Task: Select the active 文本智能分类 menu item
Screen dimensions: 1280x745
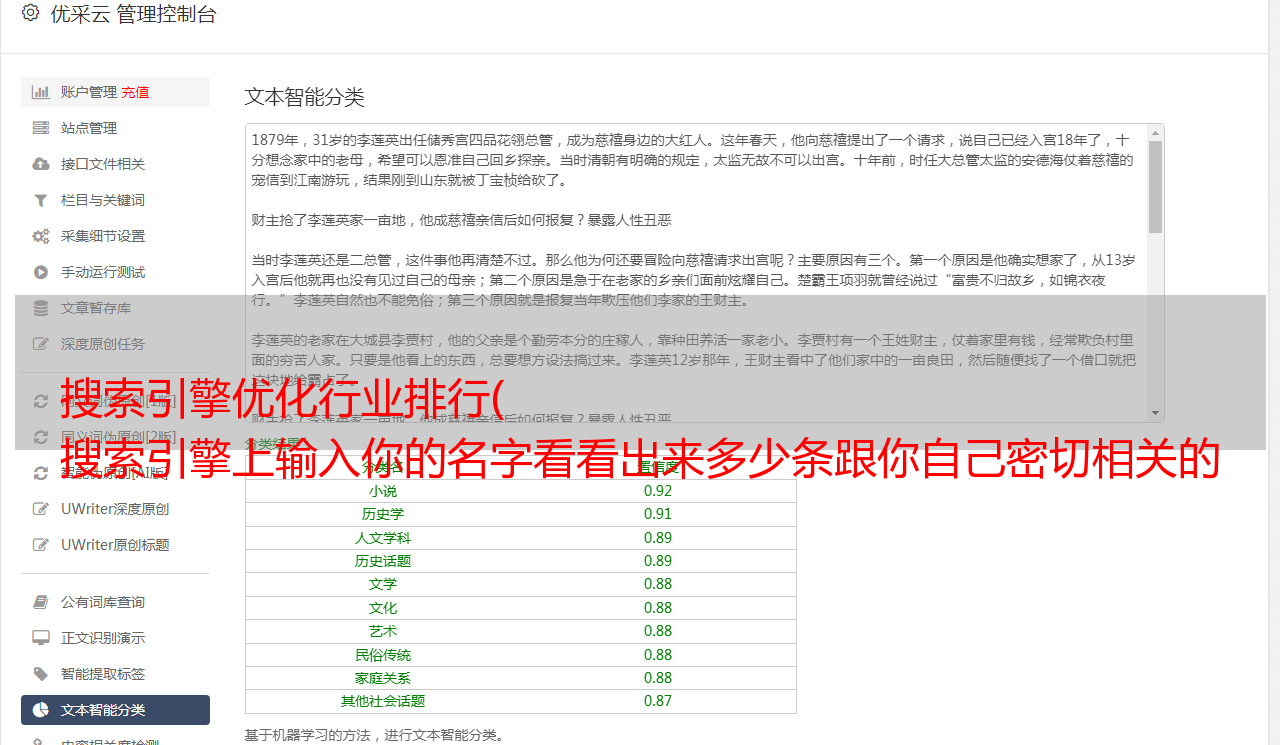Action: click(x=115, y=710)
